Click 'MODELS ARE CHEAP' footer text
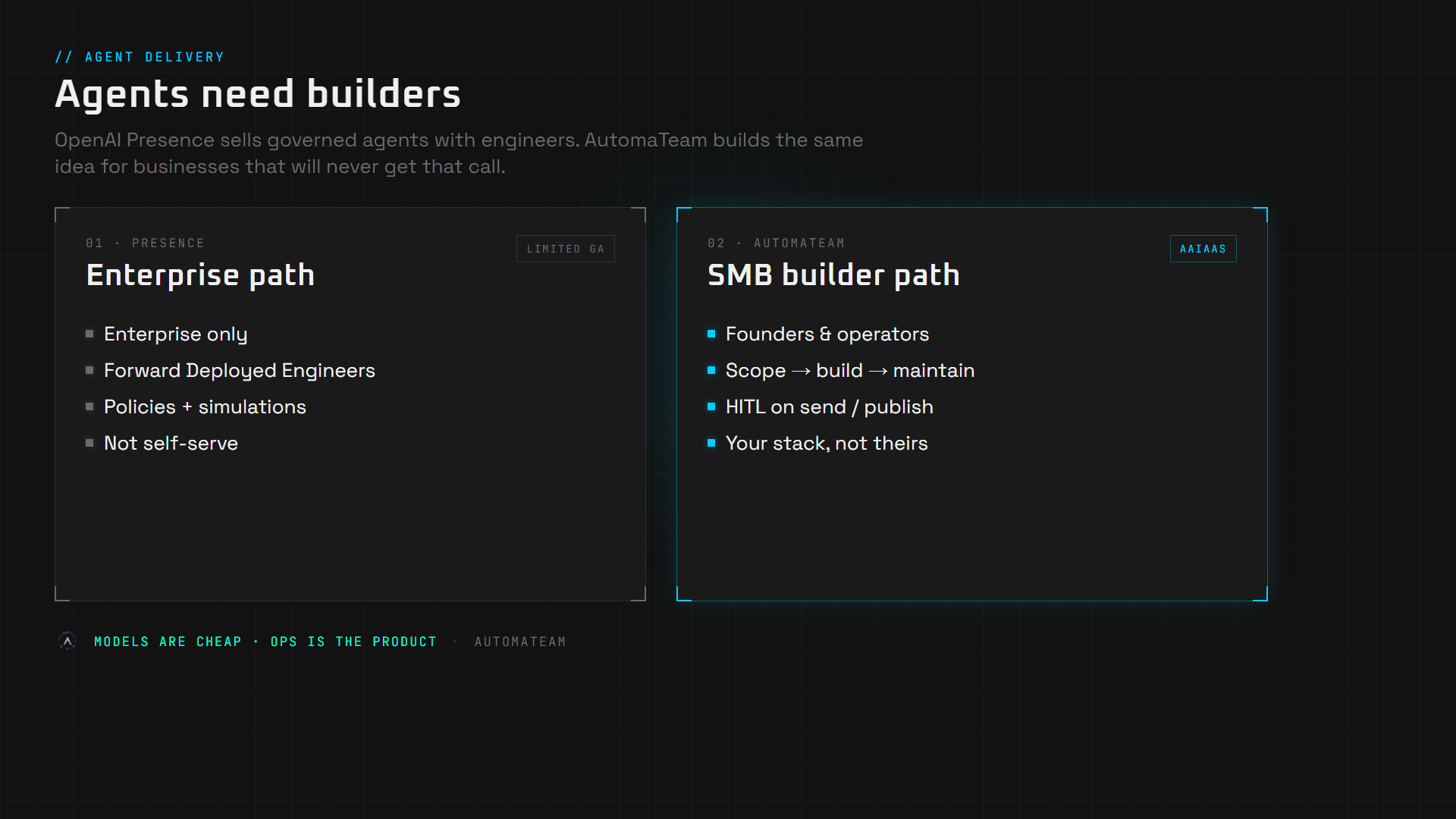 coord(168,642)
